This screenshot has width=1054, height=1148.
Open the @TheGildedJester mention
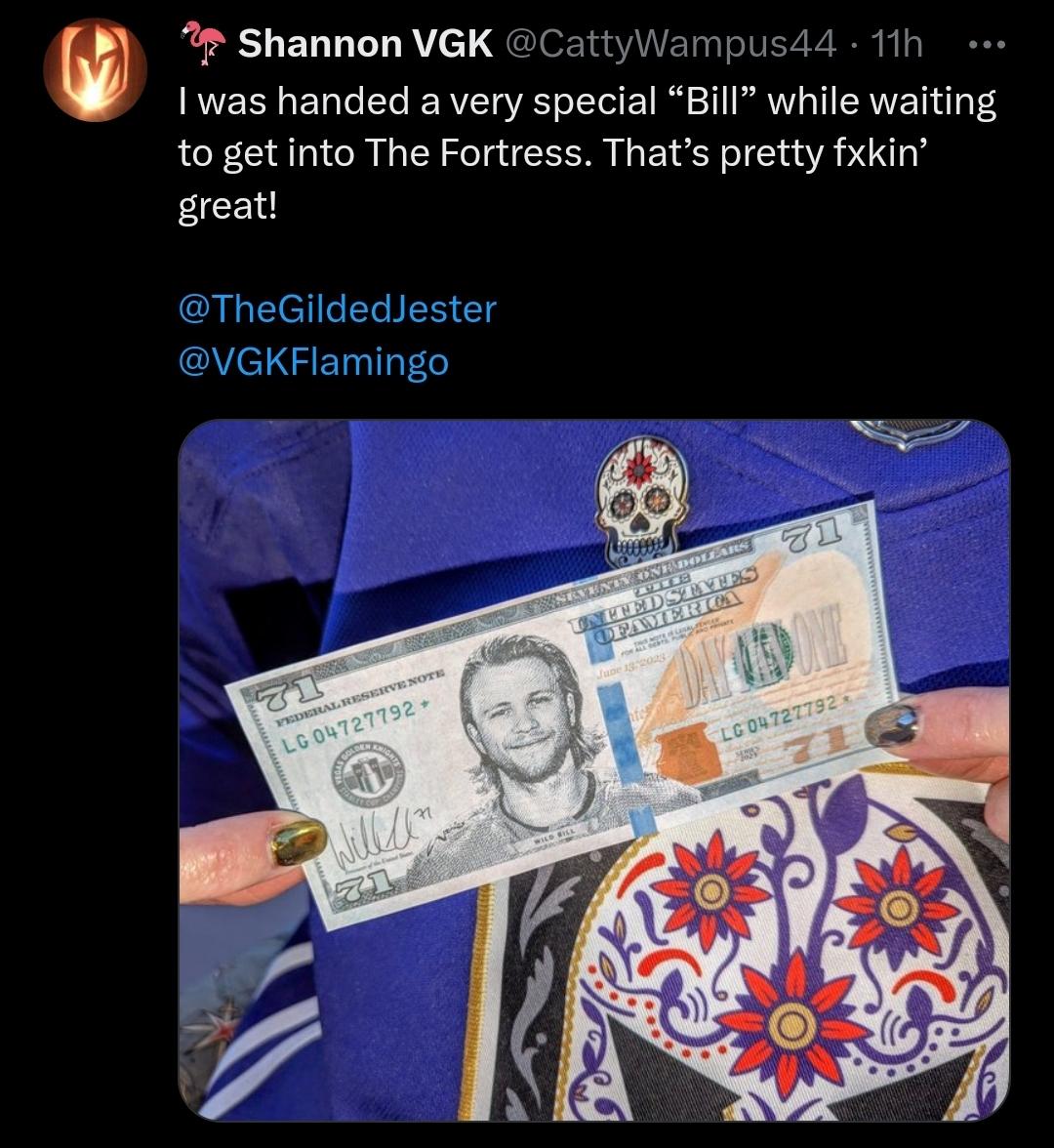pyautogui.click(x=338, y=308)
